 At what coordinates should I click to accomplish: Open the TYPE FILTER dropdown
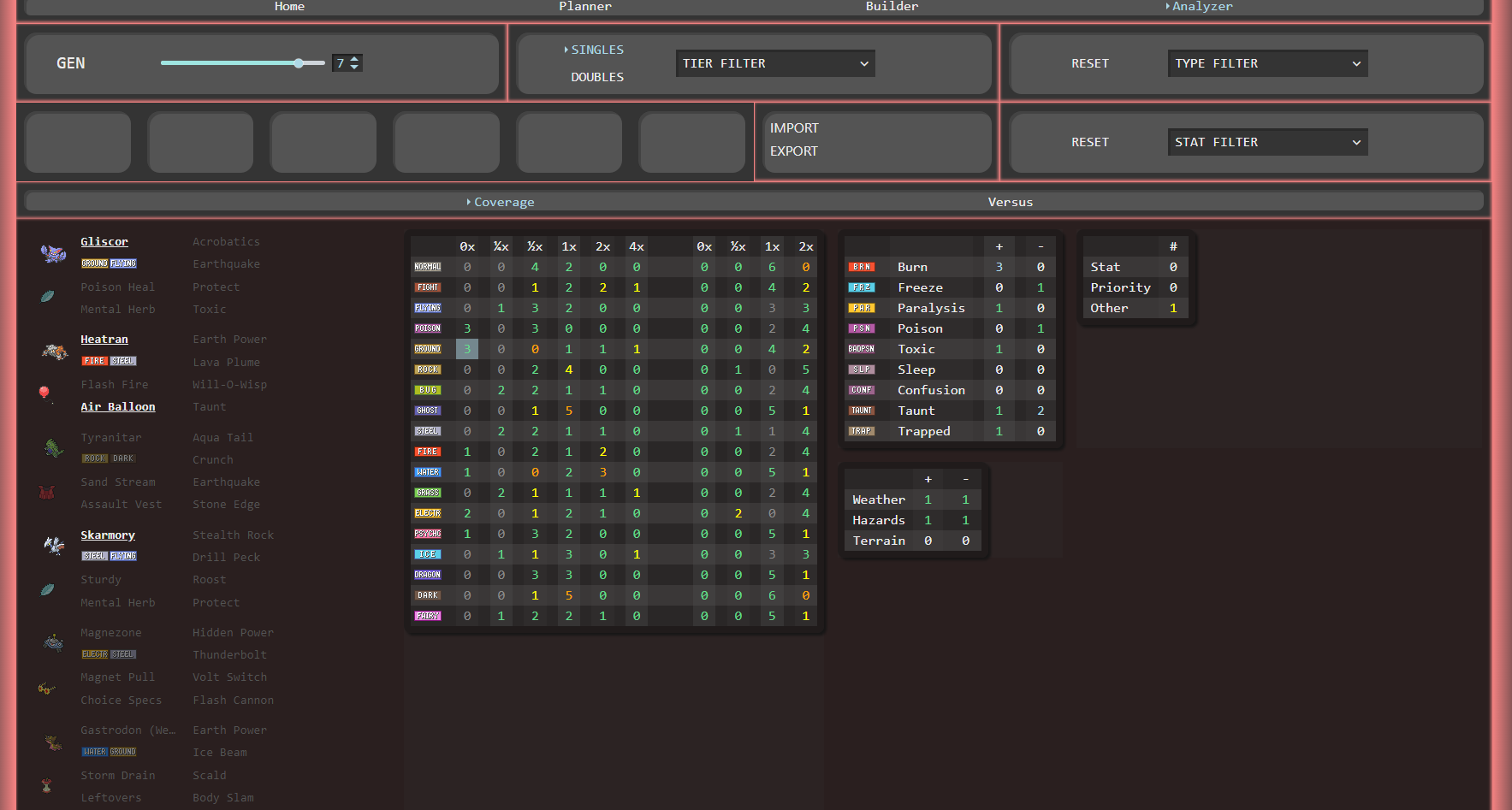click(1267, 63)
